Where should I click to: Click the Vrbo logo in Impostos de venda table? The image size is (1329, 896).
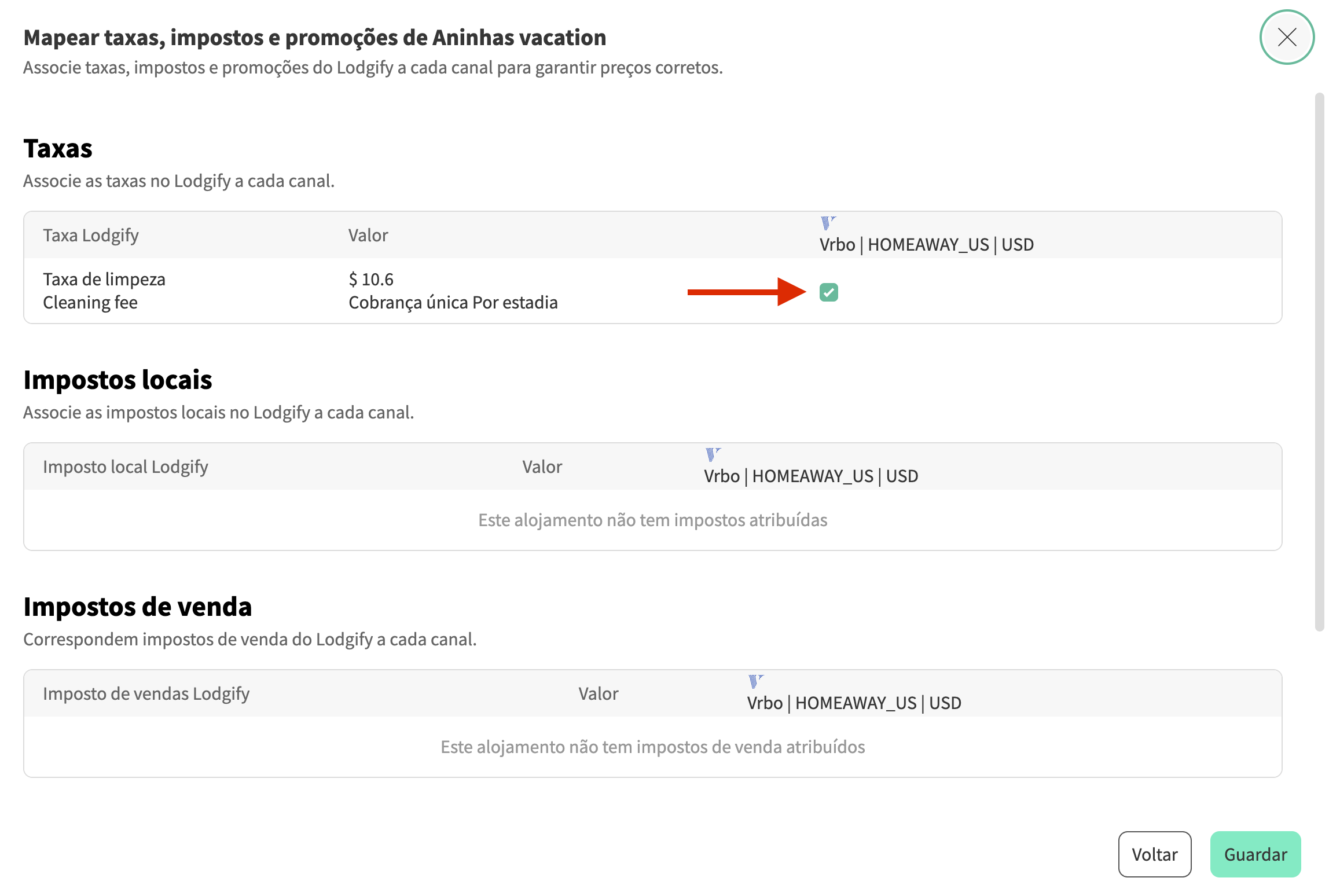(x=755, y=681)
